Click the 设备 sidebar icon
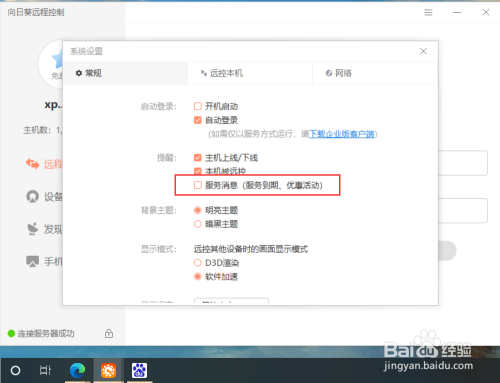 [33, 196]
